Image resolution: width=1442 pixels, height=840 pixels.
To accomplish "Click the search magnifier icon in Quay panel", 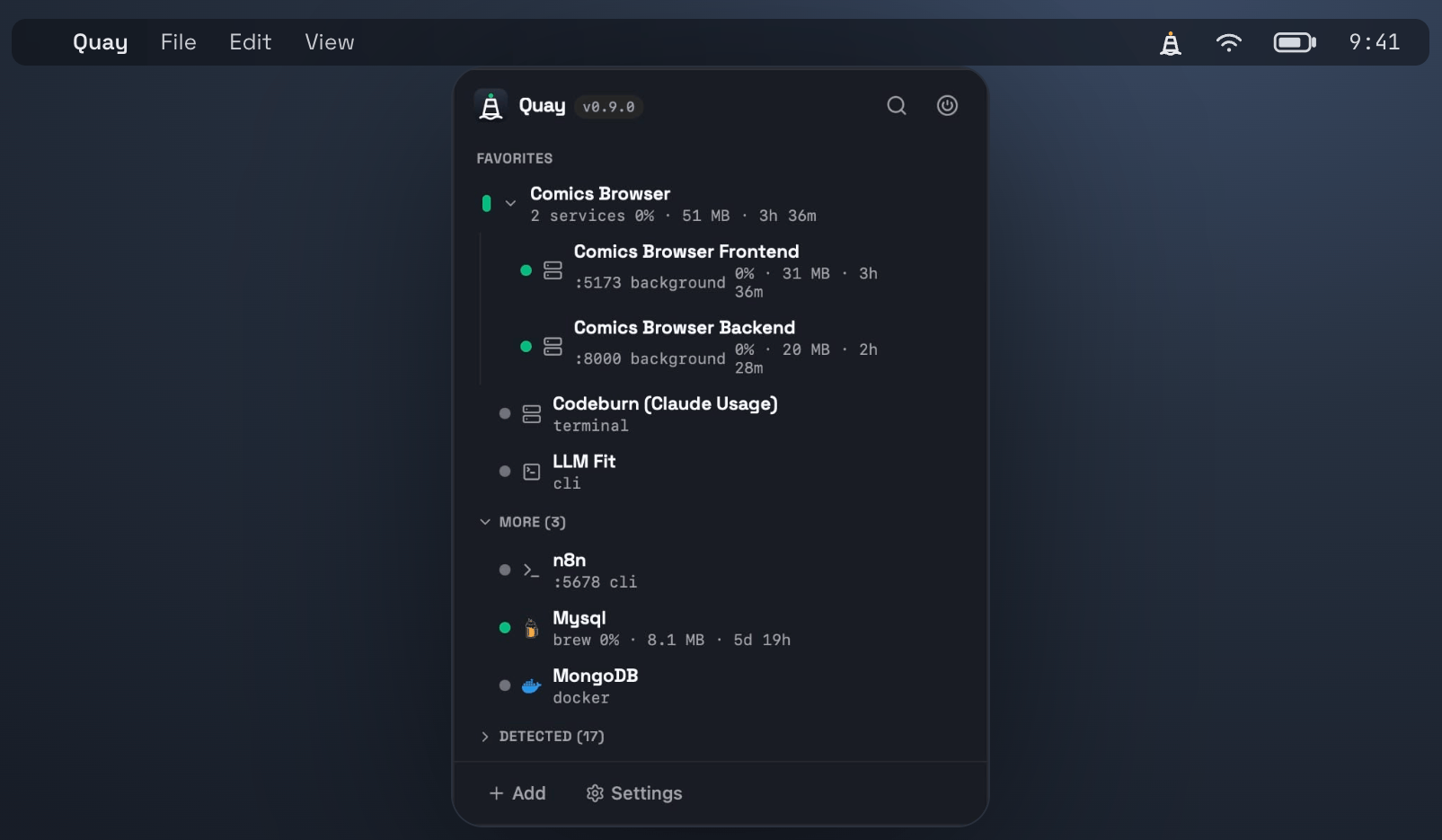I will tap(897, 105).
